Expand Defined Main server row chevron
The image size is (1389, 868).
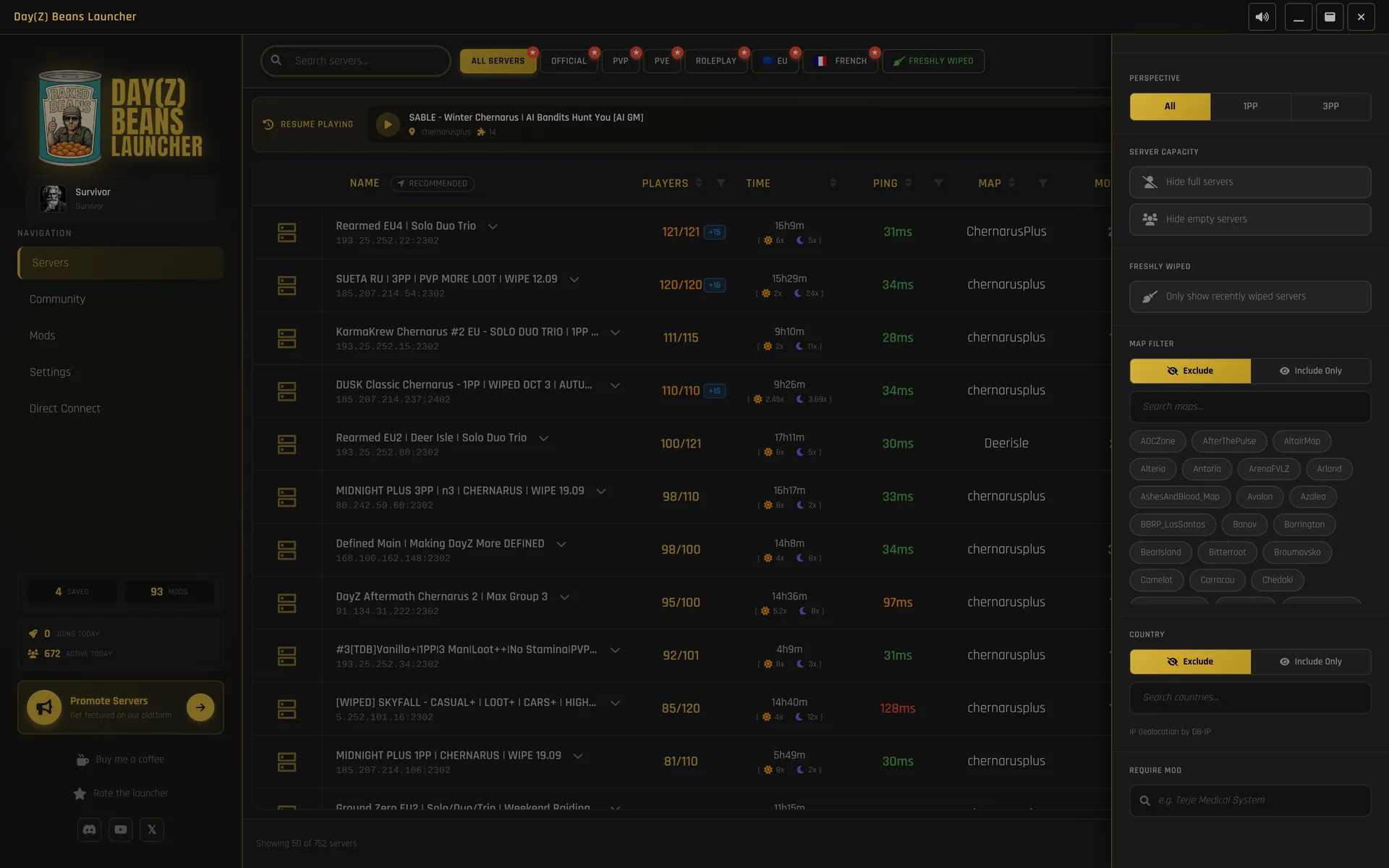click(561, 544)
